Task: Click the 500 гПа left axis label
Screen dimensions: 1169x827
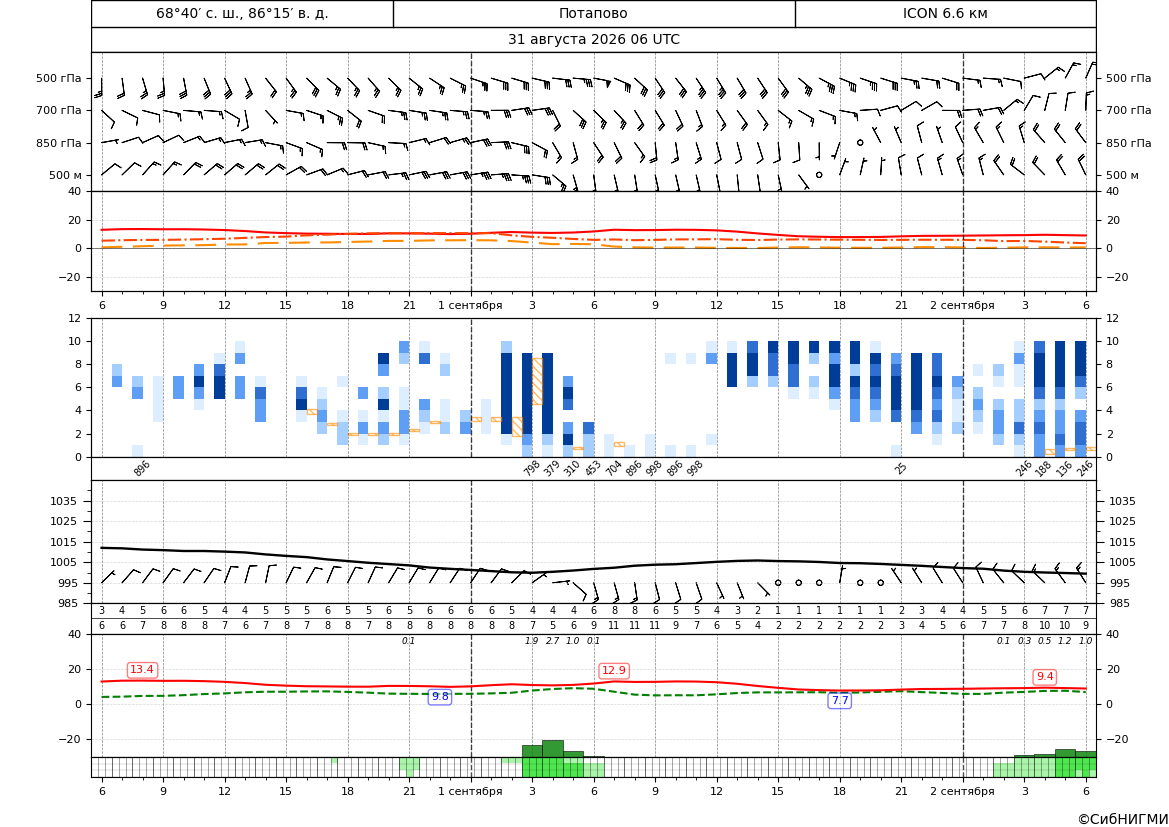Action: (x=59, y=78)
